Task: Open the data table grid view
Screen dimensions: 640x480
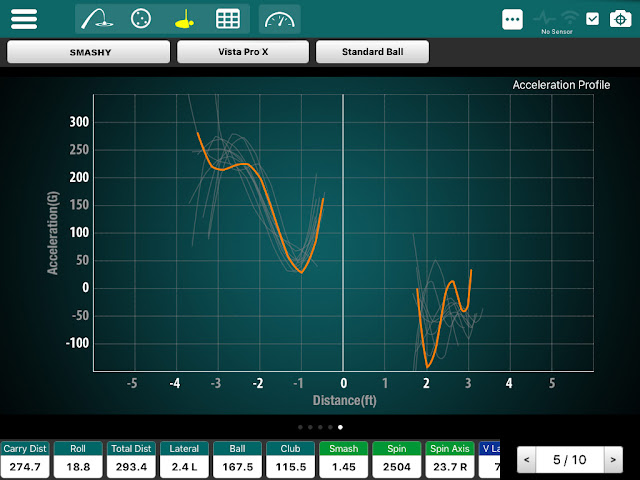Action: tap(228, 19)
